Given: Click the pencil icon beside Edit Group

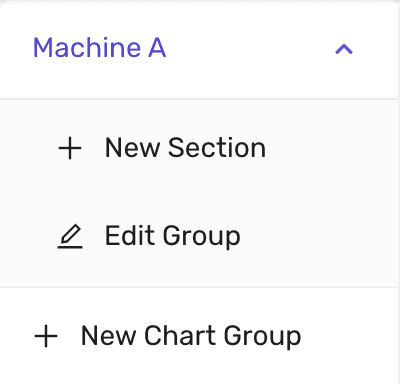Looking at the screenshot, I should (70, 236).
